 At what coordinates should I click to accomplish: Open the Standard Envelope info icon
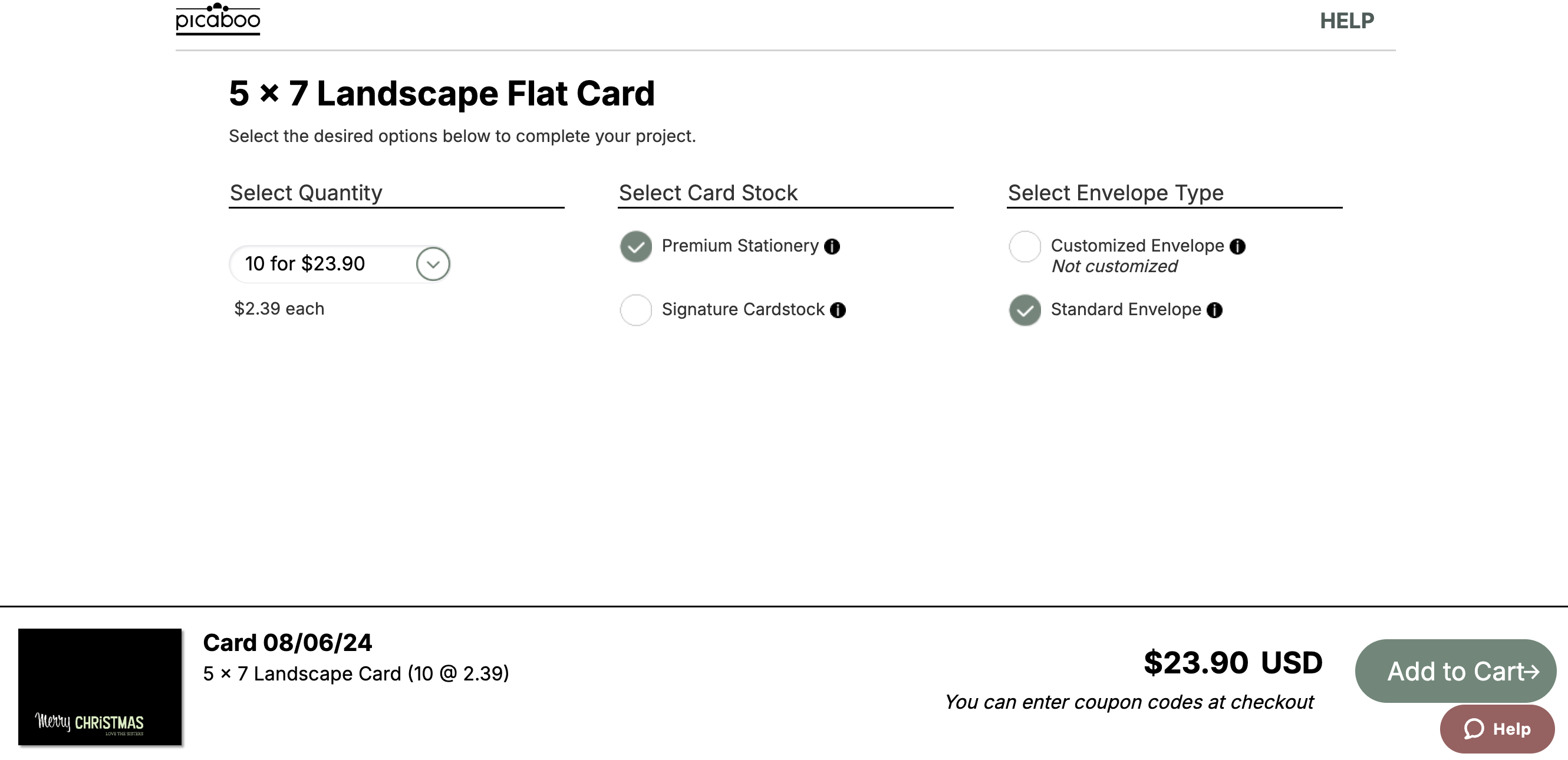coord(1214,310)
